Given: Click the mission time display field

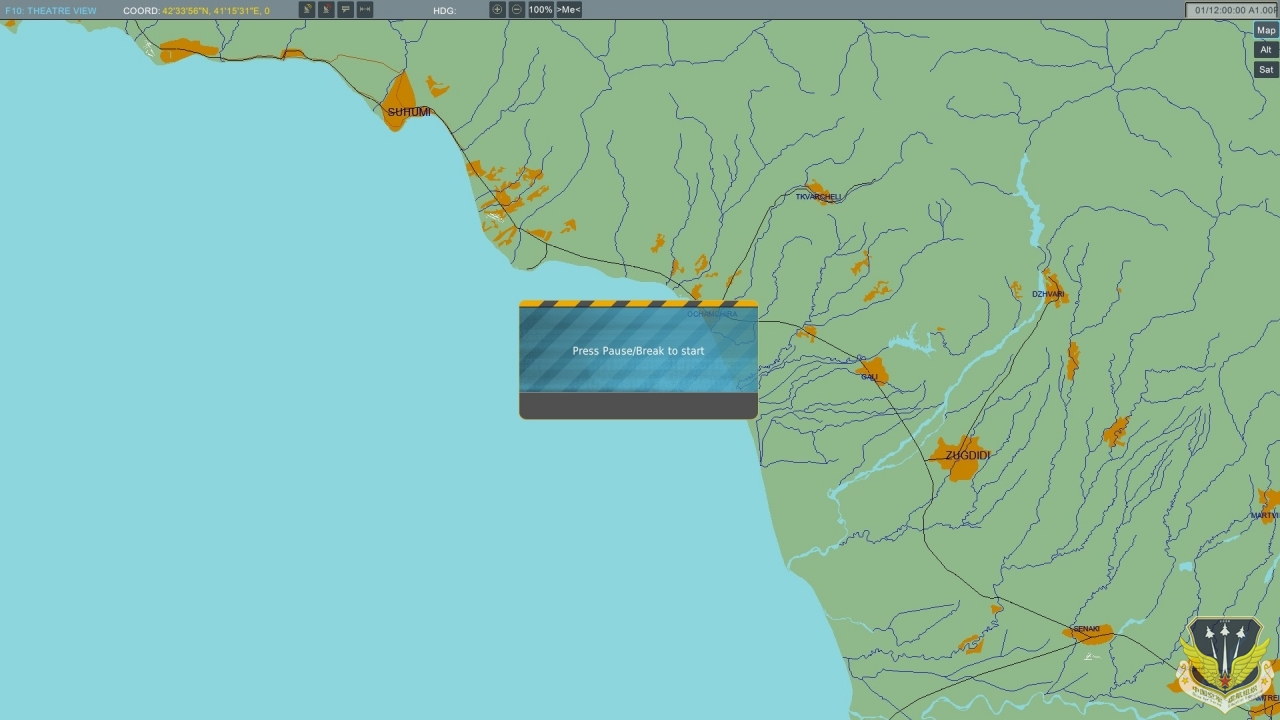Looking at the screenshot, I should point(1232,10).
